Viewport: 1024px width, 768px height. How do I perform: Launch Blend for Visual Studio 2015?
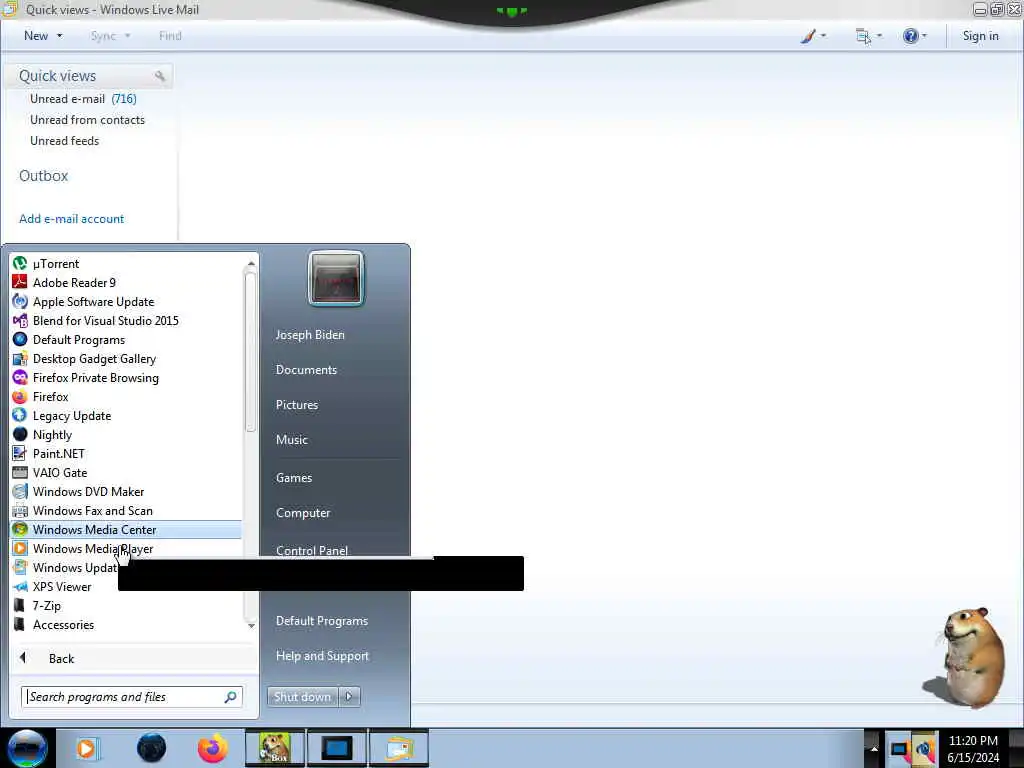click(126, 321)
